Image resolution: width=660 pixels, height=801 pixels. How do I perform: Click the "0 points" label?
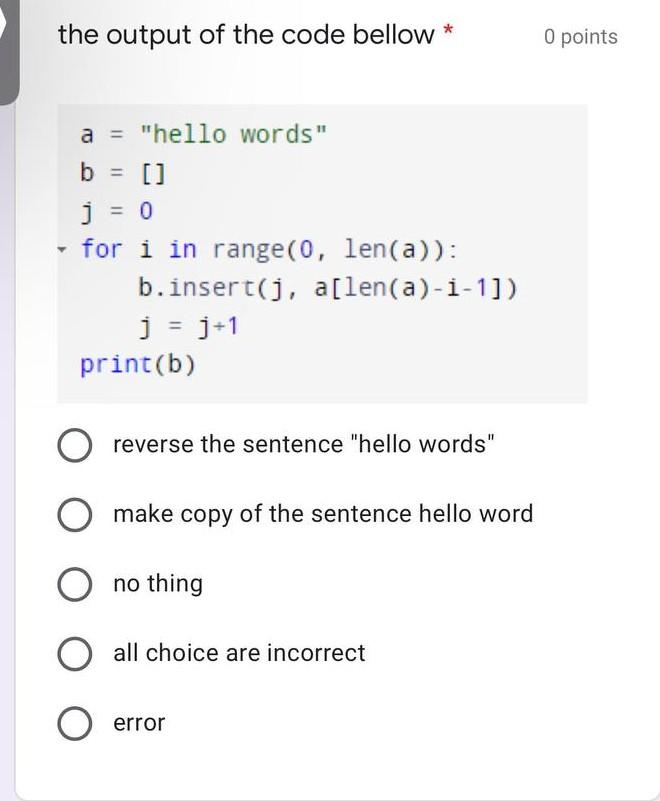tap(583, 36)
